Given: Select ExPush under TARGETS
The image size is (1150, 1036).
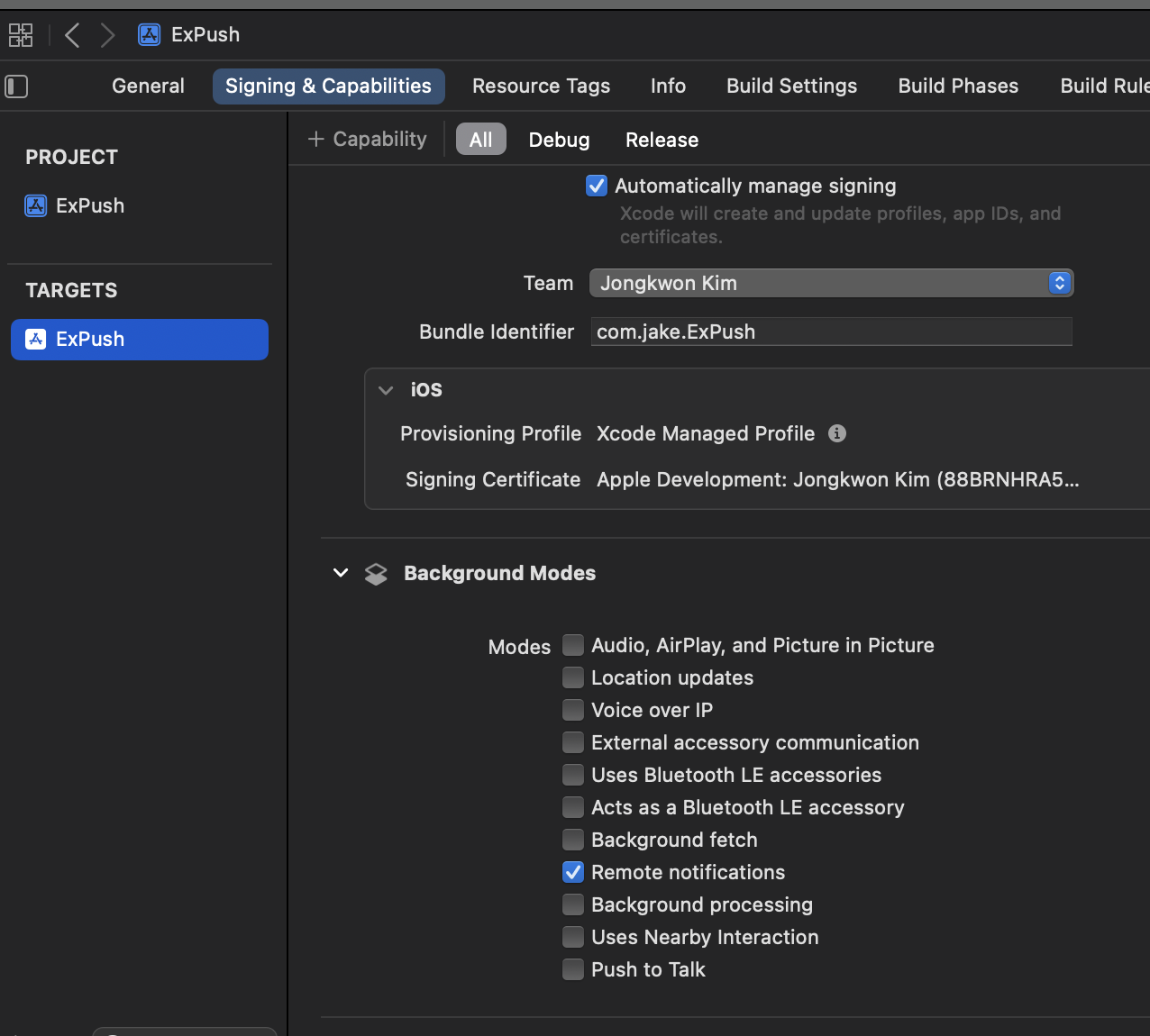Looking at the screenshot, I should point(140,340).
